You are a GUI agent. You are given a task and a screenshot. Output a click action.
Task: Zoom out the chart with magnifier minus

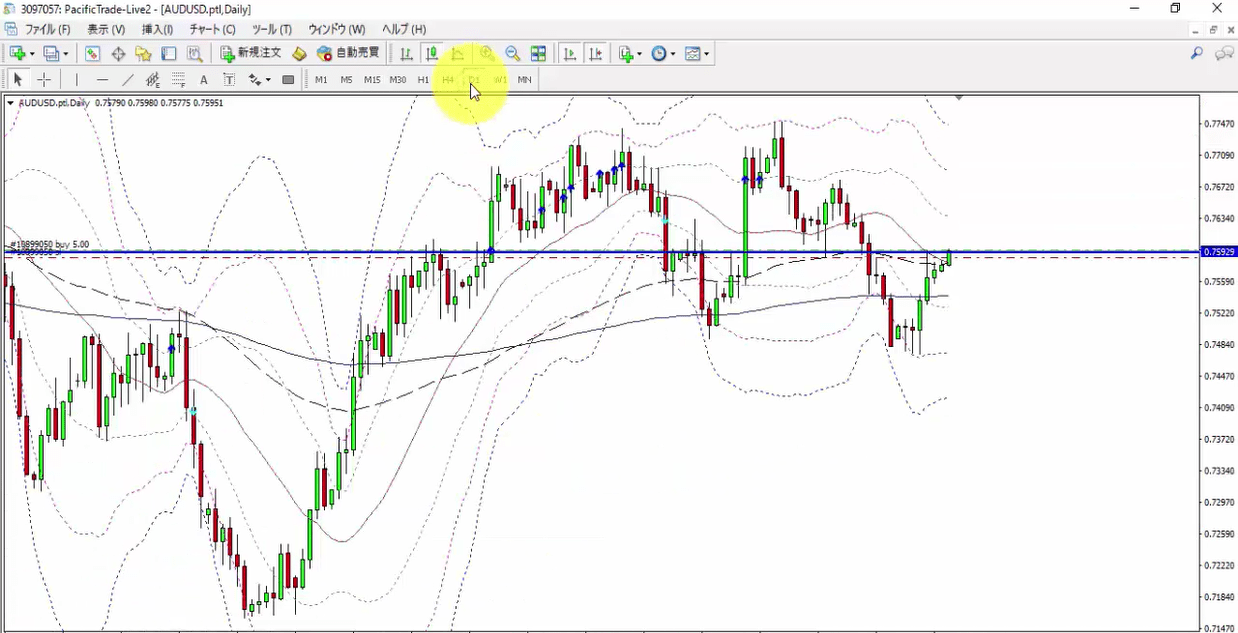coord(512,53)
